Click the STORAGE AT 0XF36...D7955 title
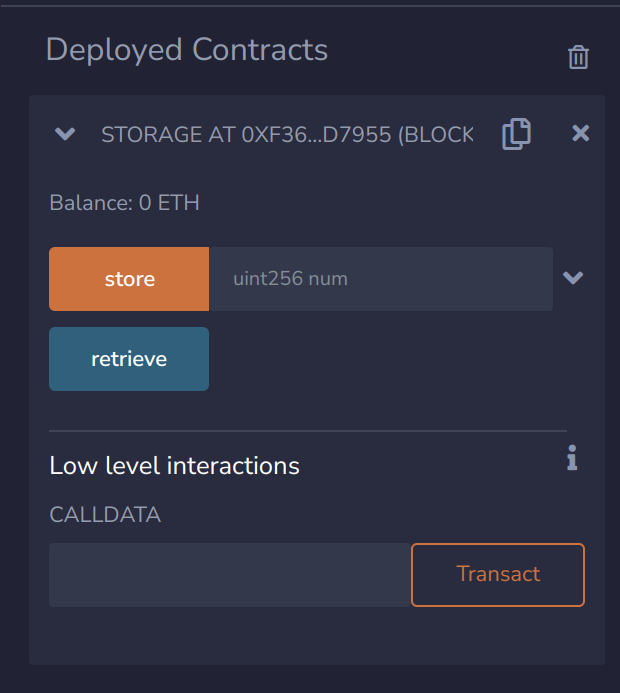This screenshot has height=693, width=620. coord(286,134)
